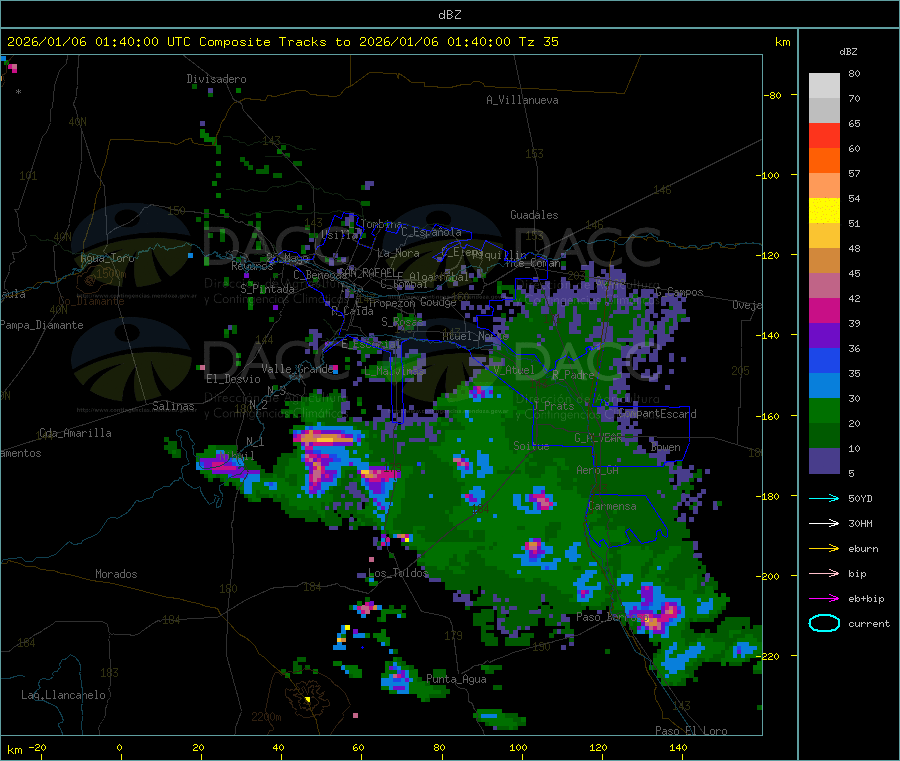Click the 'Valle_Grande' map label
Screen dimensions: 900x761
[297, 368]
